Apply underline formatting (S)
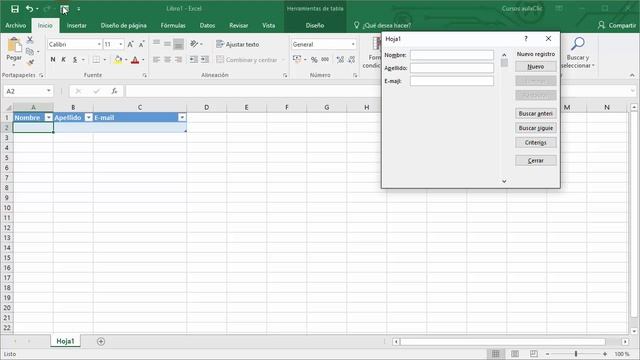 (x=75, y=60)
